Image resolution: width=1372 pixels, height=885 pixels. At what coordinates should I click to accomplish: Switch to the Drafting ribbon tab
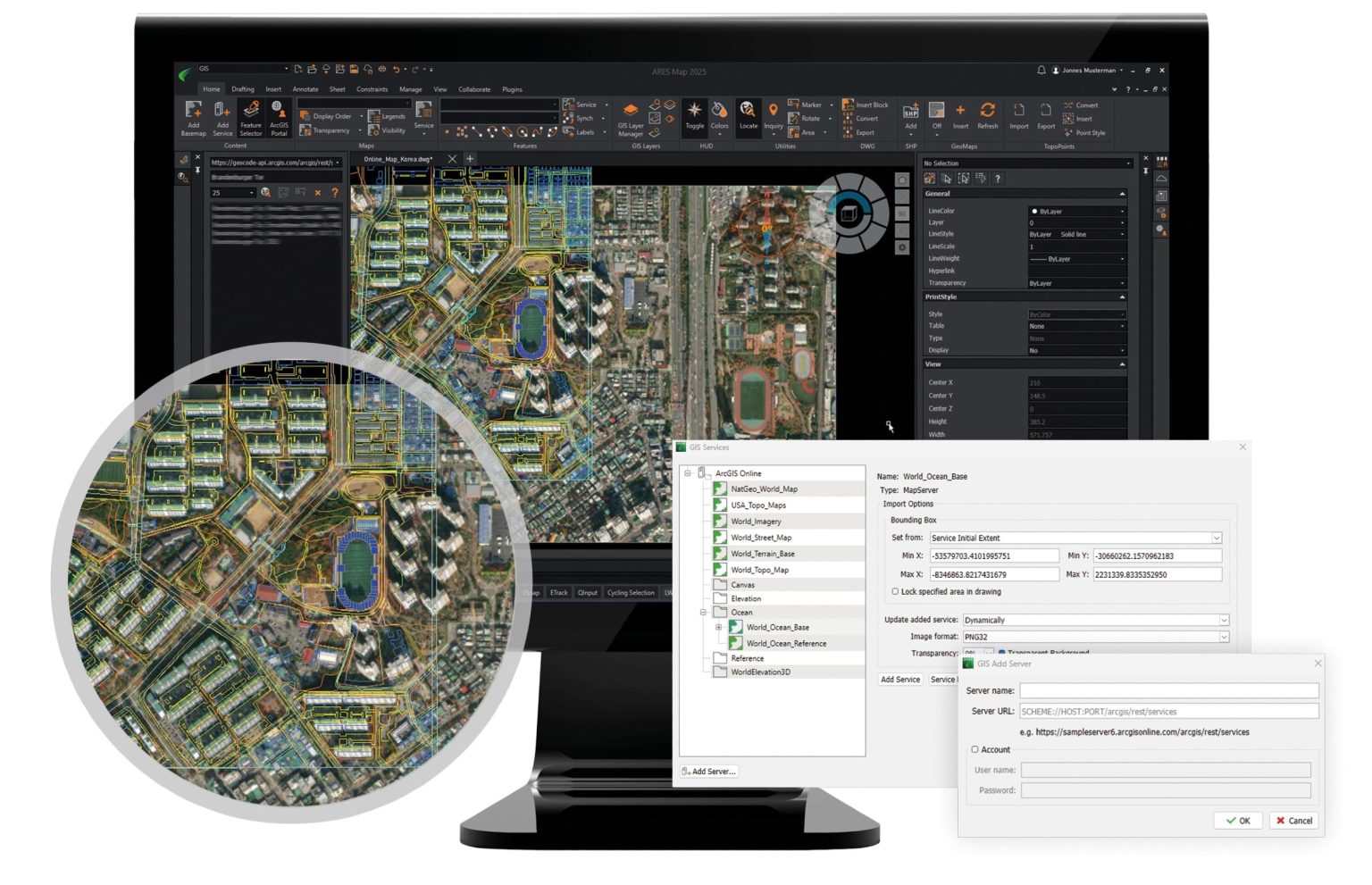[242, 88]
